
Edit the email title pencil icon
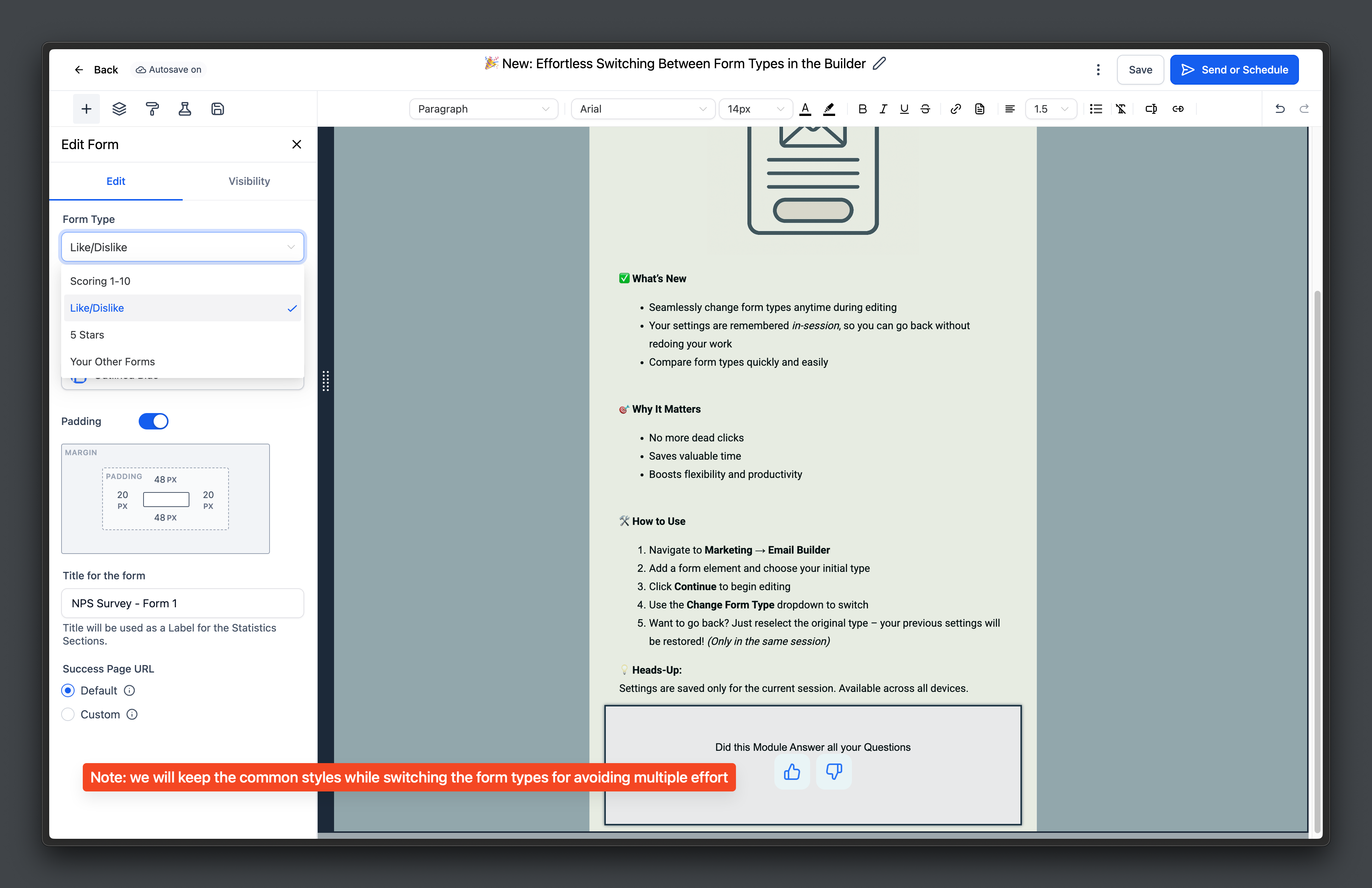(x=879, y=63)
